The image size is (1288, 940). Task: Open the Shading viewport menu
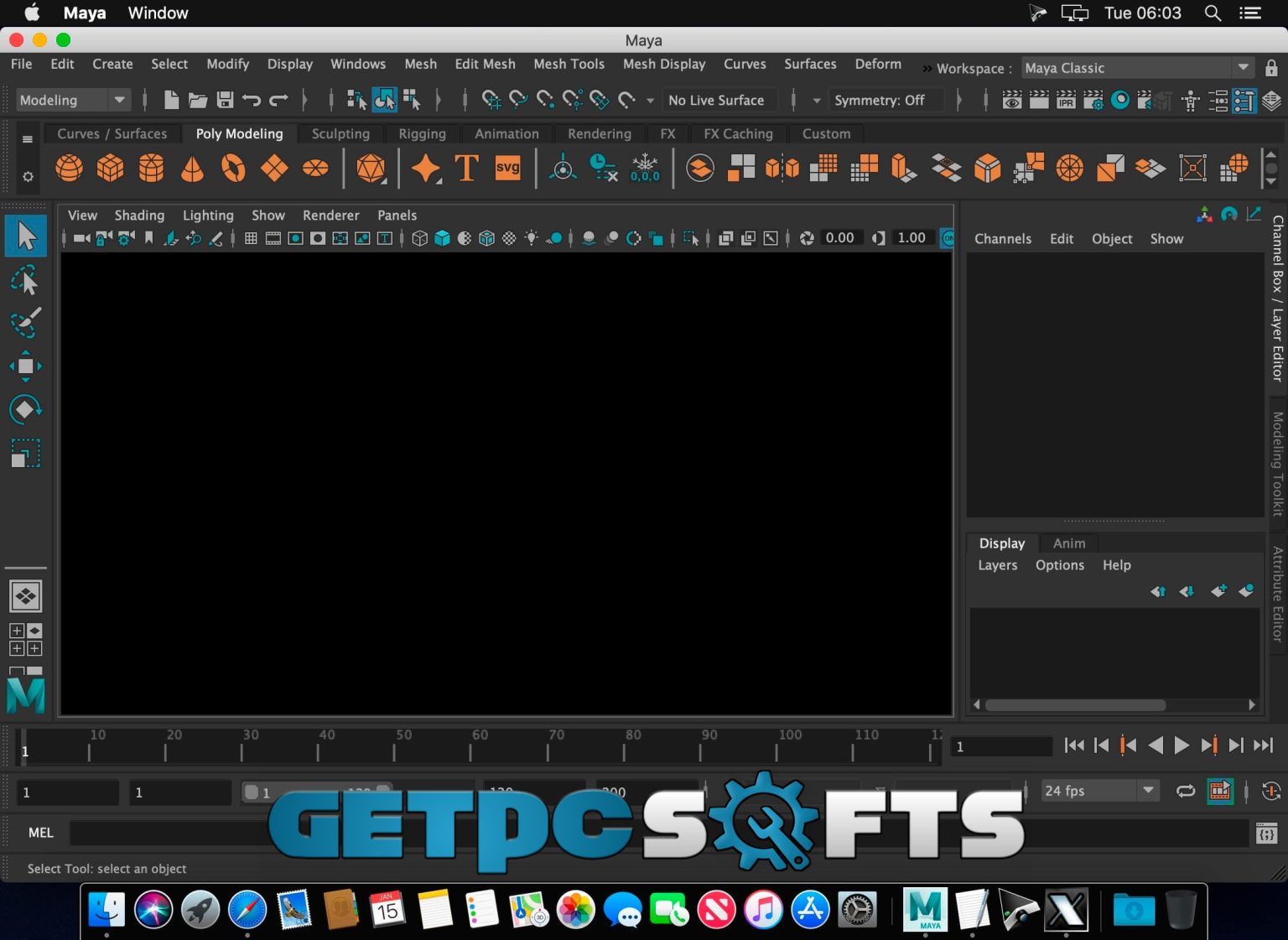point(139,216)
